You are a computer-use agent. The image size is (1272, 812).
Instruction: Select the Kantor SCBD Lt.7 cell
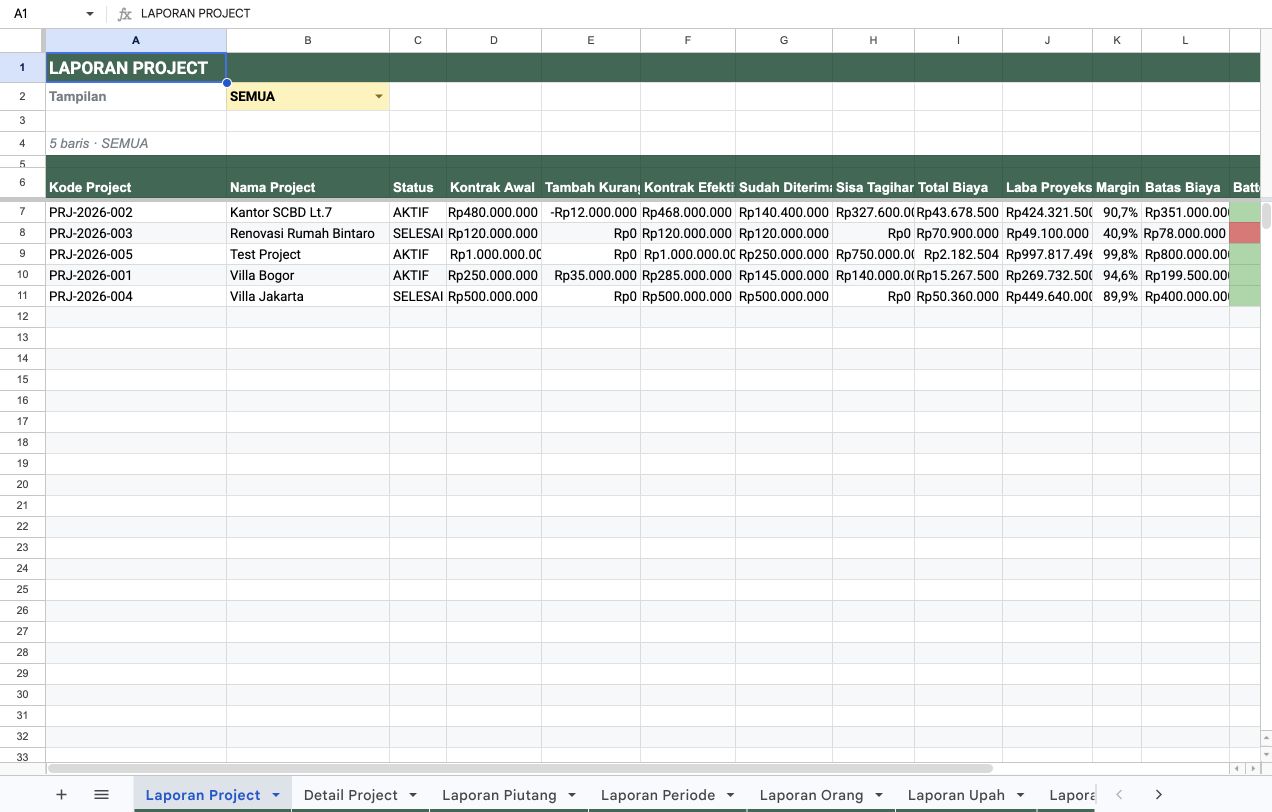(308, 212)
